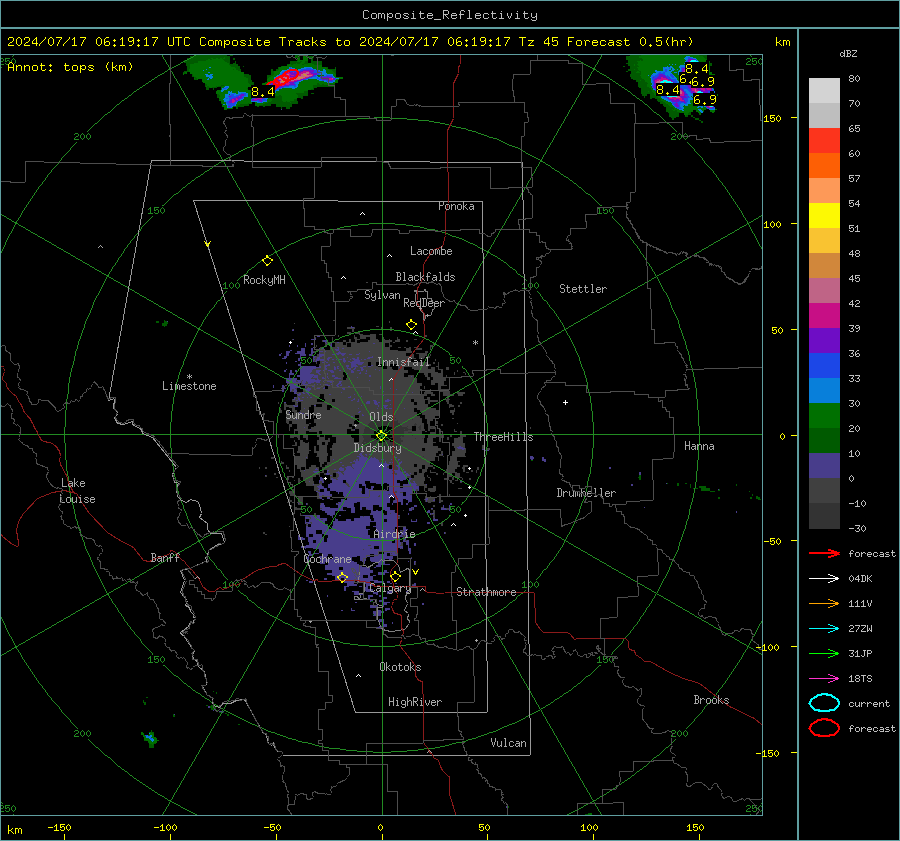
Task: Click the ThreeHills label
Action: coord(503,437)
